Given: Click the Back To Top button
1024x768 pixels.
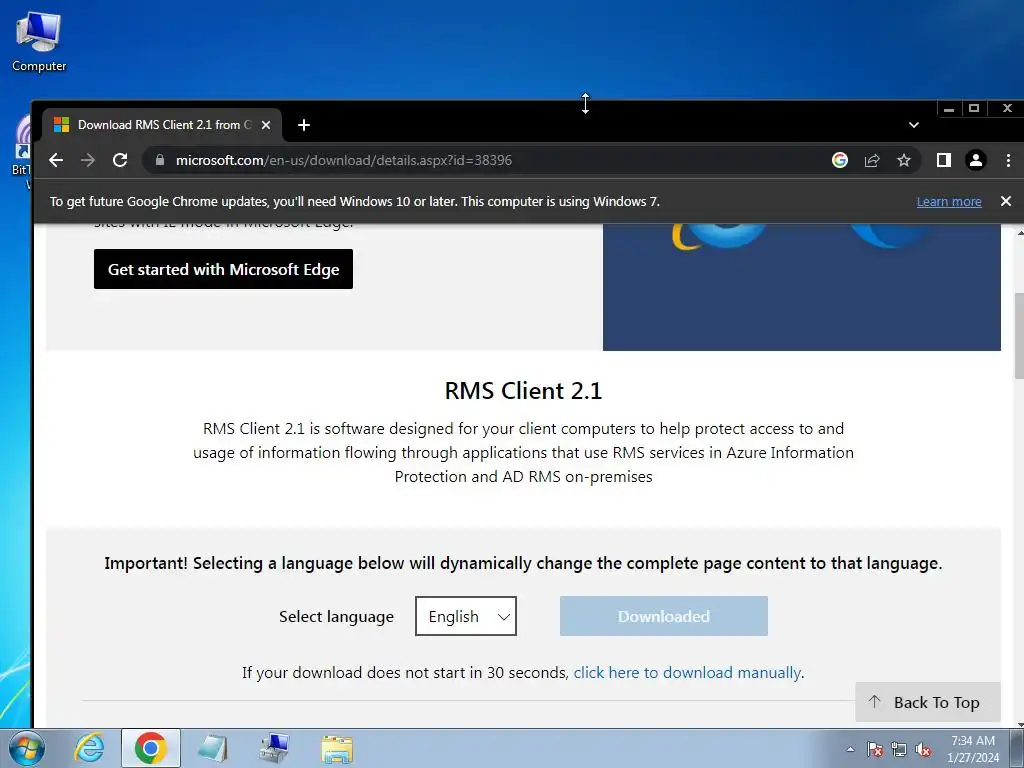Looking at the screenshot, I should point(927,702).
